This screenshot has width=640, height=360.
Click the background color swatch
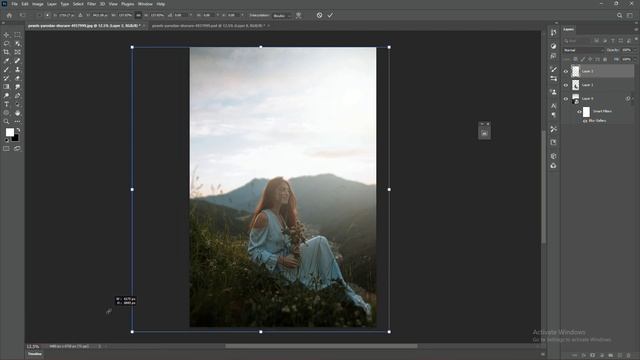click(x=16, y=138)
